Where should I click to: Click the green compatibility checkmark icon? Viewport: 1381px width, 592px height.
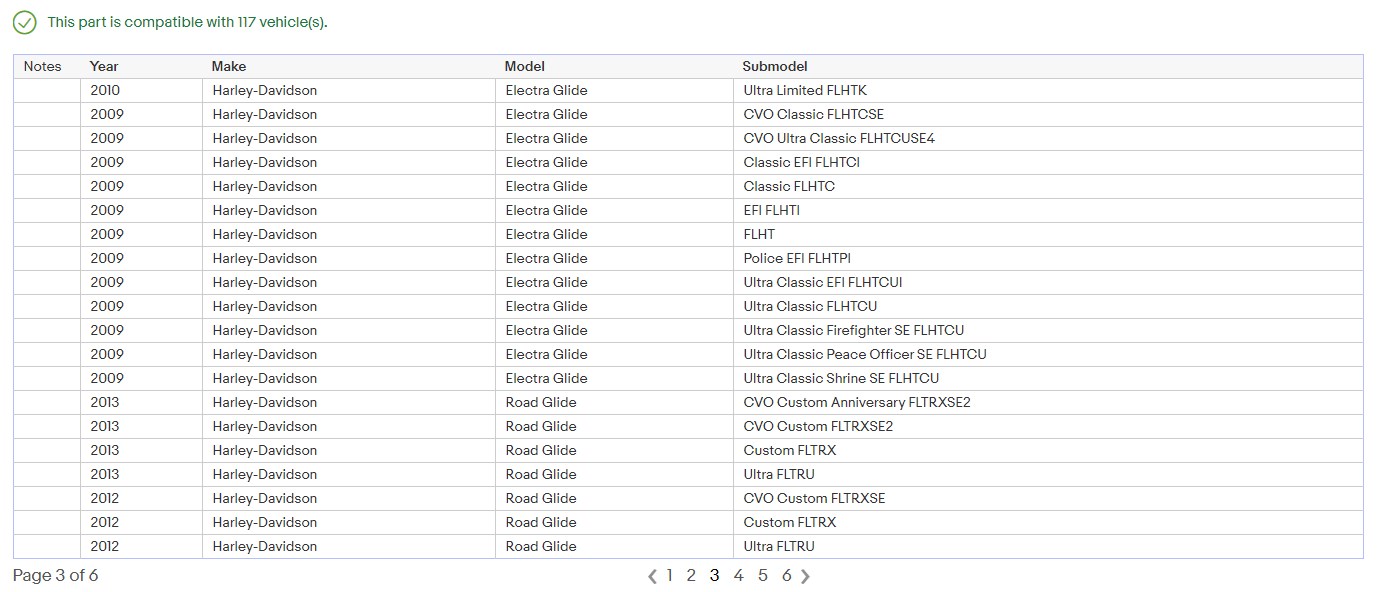pos(24,22)
